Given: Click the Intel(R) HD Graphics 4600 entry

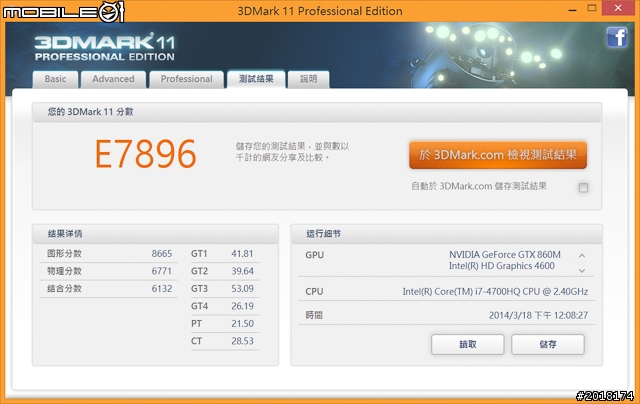Looking at the screenshot, I should click(502, 266).
